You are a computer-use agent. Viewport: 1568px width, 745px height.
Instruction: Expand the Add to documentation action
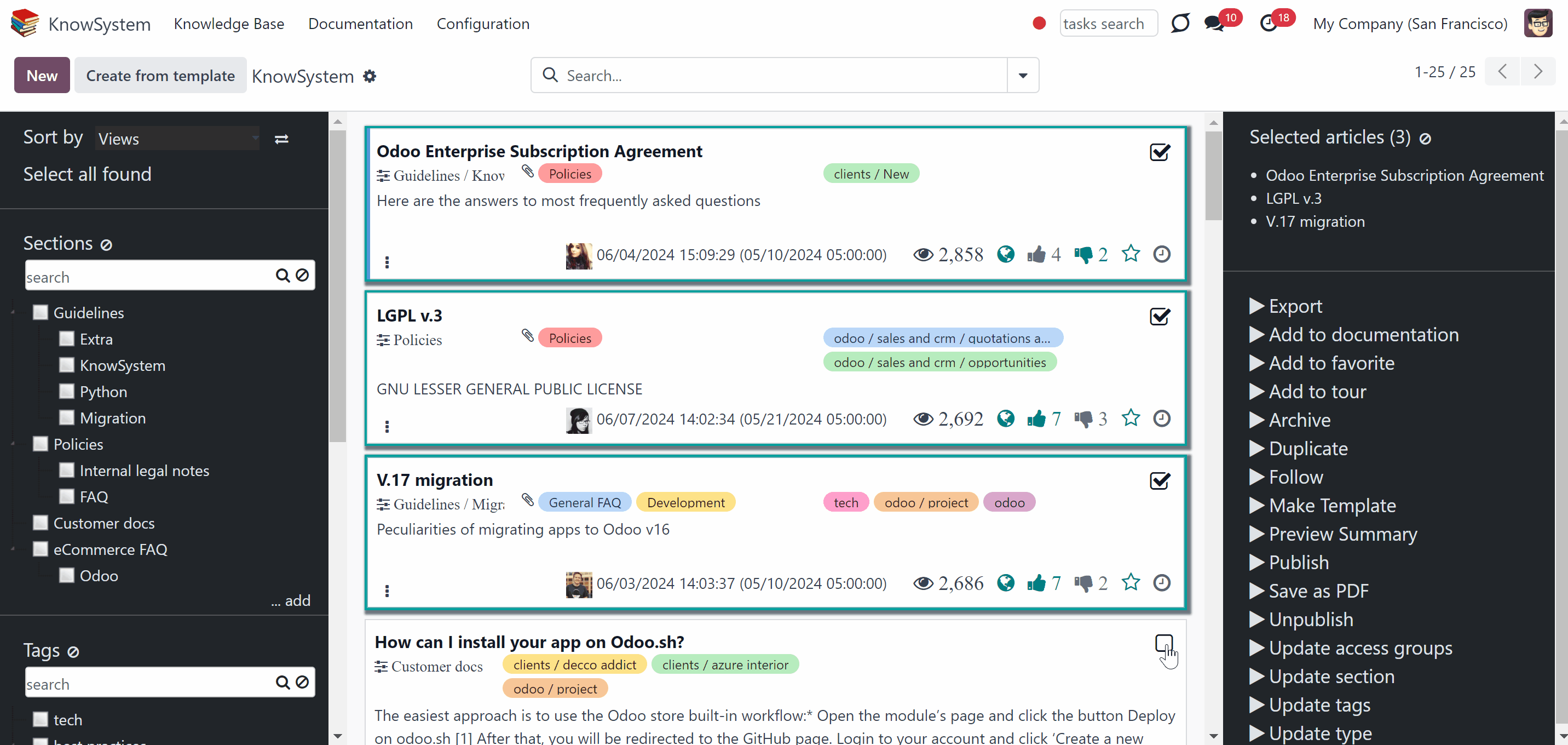pyautogui.click(x=1354, y=334)
